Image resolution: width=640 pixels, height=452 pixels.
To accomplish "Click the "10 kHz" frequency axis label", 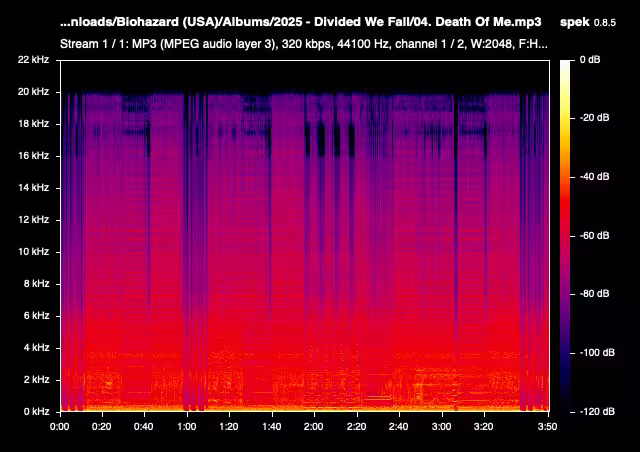I will coord(33,252).
